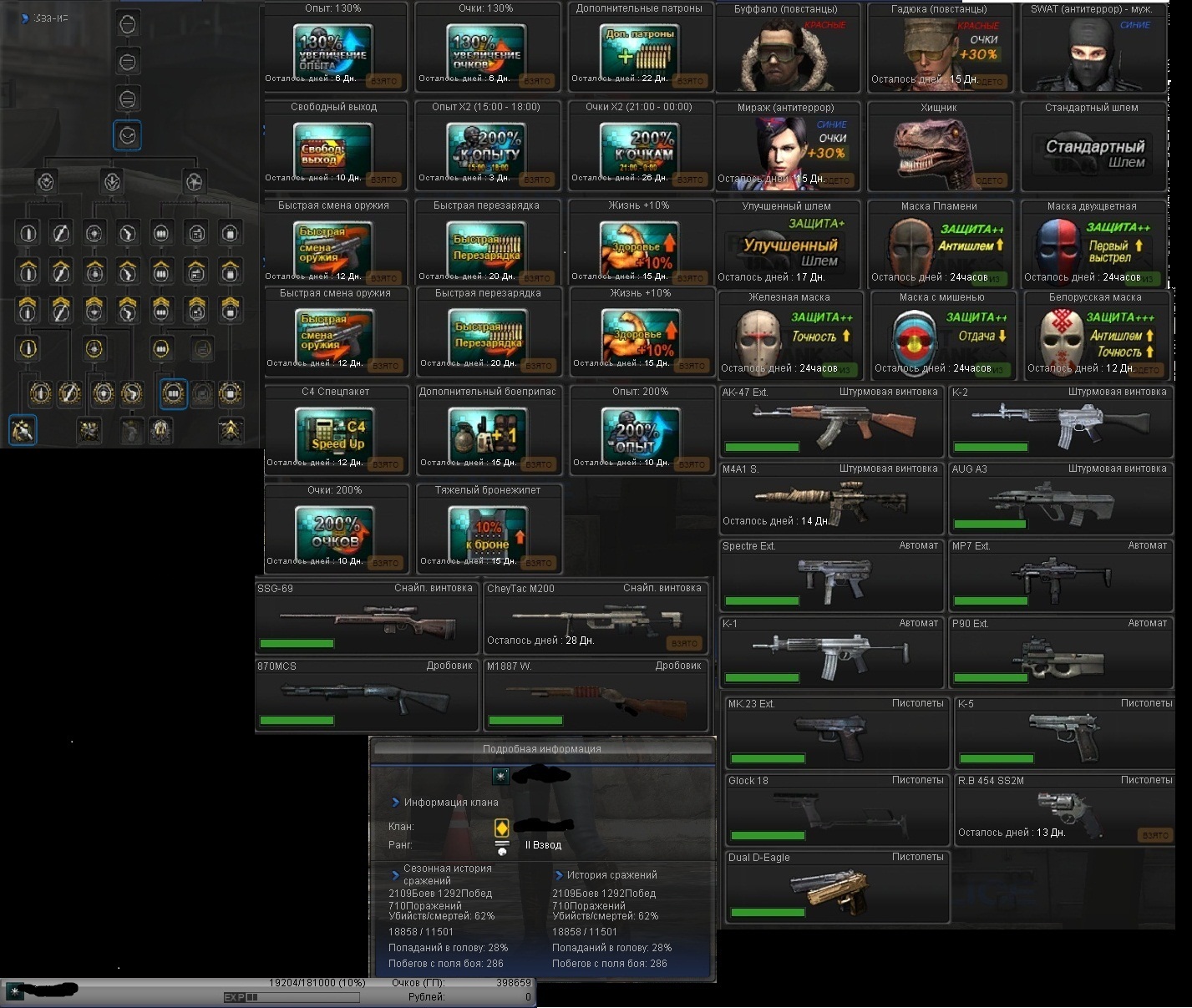
Task: Click the II Взвод rank text
Action: pyautogui.click(x=543, y=845)
